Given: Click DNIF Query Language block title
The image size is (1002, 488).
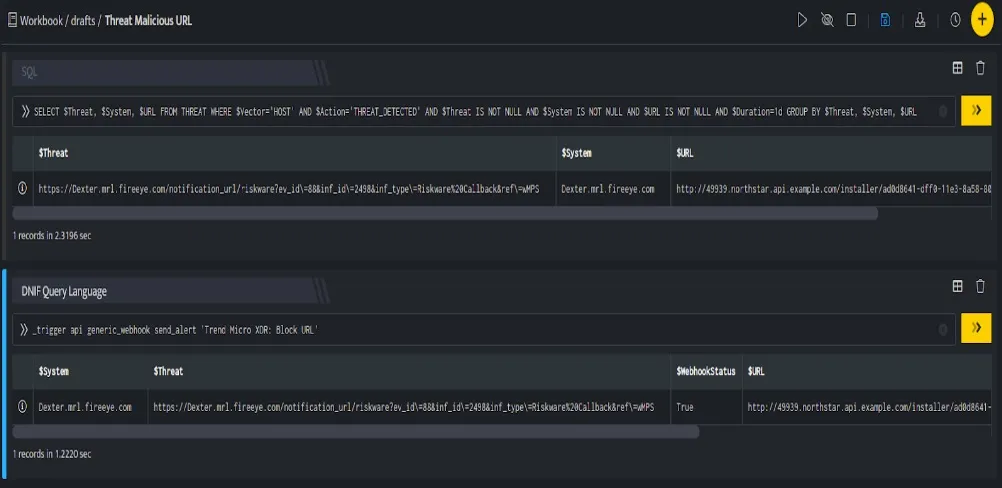Looking at the screenshot, I should pos(64,291).
